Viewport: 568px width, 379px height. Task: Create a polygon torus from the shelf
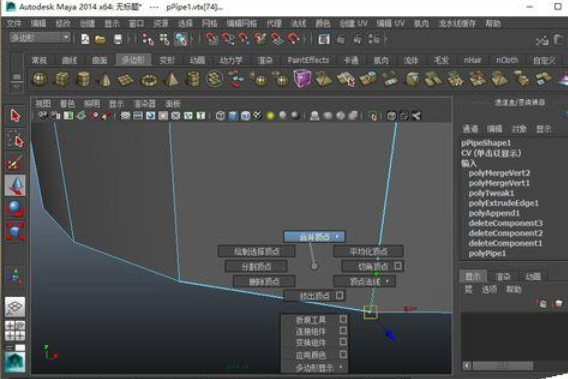click(x=149, y=80)
